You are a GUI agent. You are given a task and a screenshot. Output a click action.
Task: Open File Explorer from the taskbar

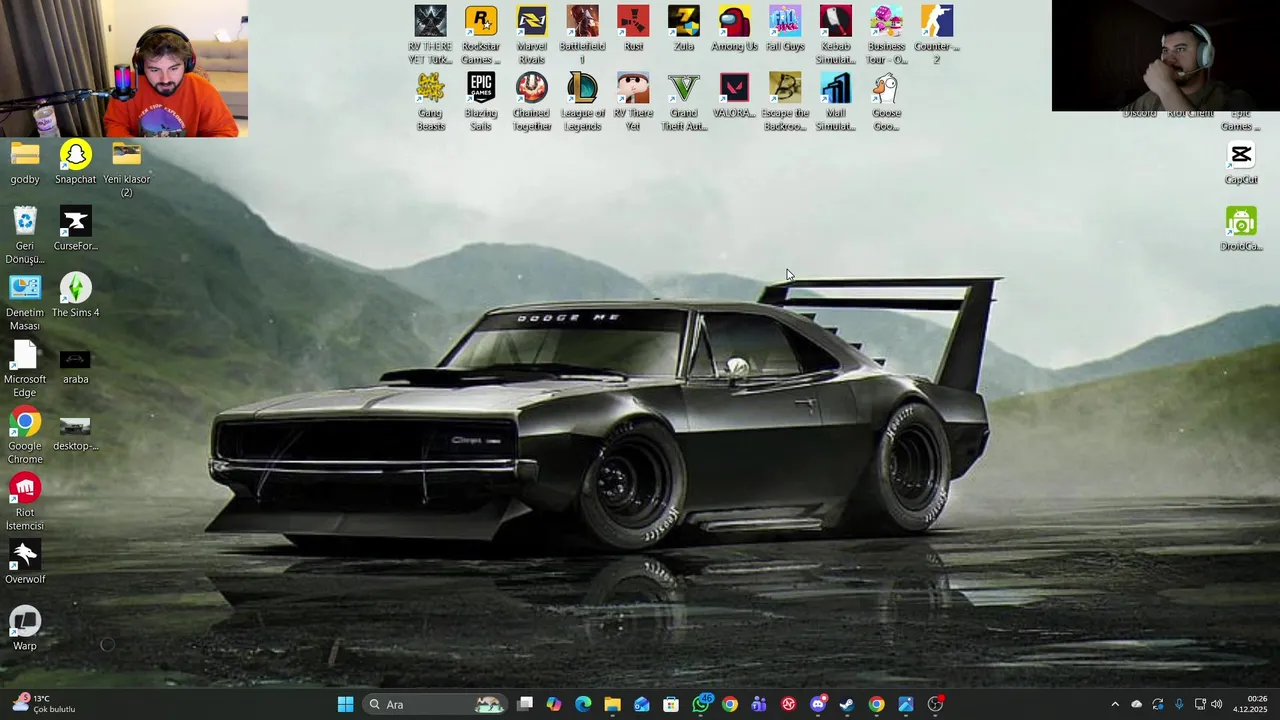tap(612, 704)
